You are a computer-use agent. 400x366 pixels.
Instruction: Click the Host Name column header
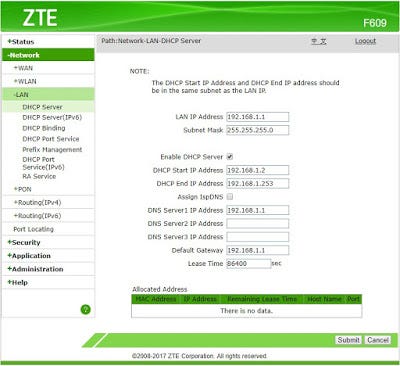(324, 299)
